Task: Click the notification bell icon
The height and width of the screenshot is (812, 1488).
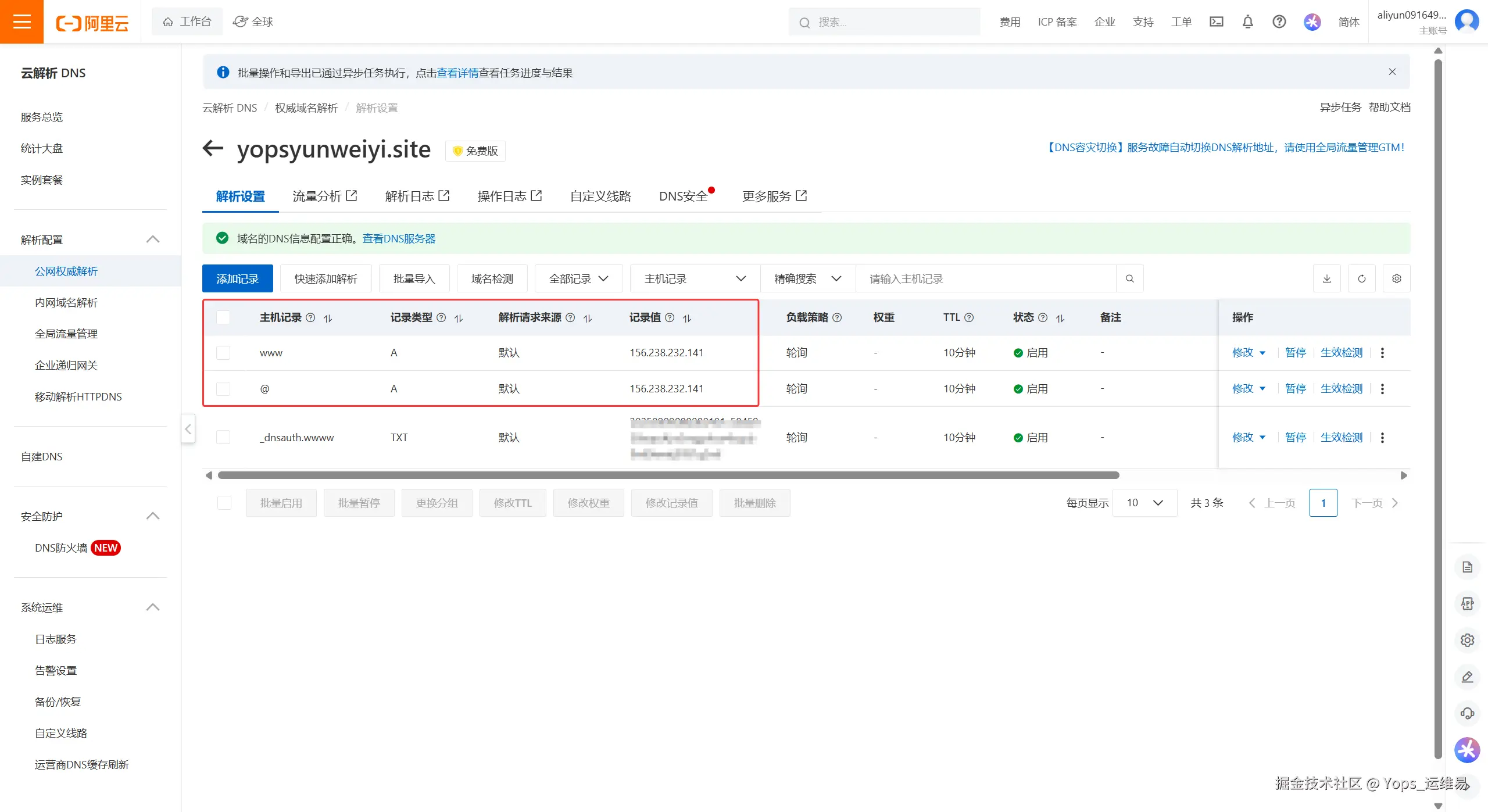Action: (1247, 22)
